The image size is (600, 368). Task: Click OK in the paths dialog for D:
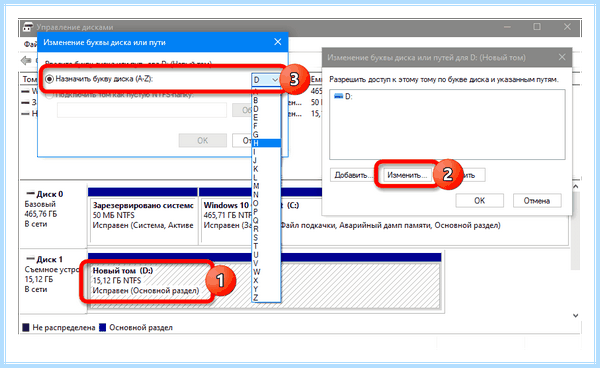pyautogui.click(x=479, y=200)
